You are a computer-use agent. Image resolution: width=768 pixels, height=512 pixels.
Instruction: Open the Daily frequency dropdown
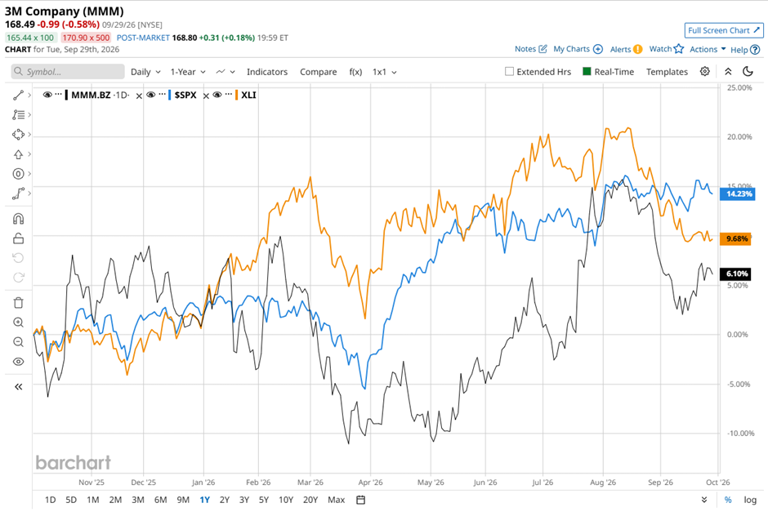145,72
